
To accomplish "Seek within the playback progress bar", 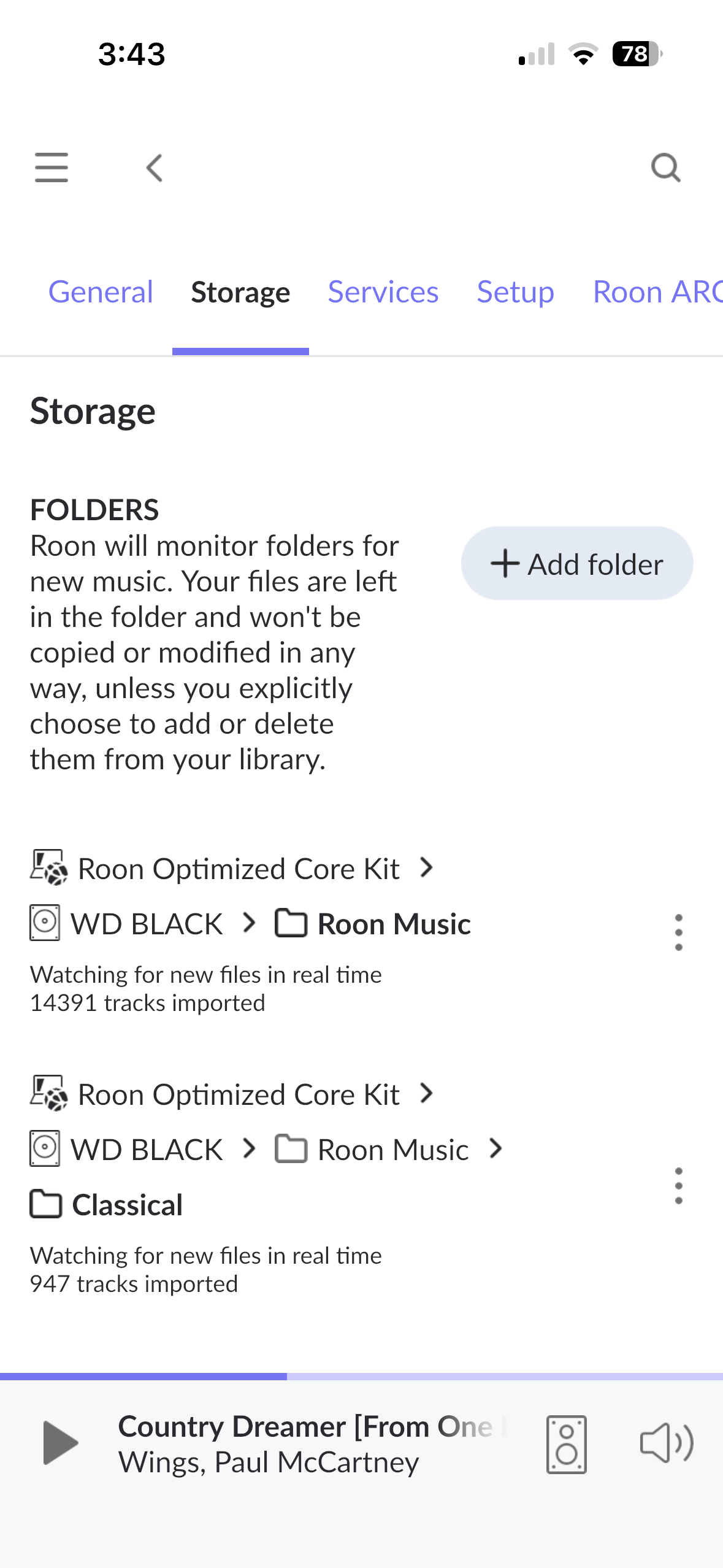I will [361, 1377].
